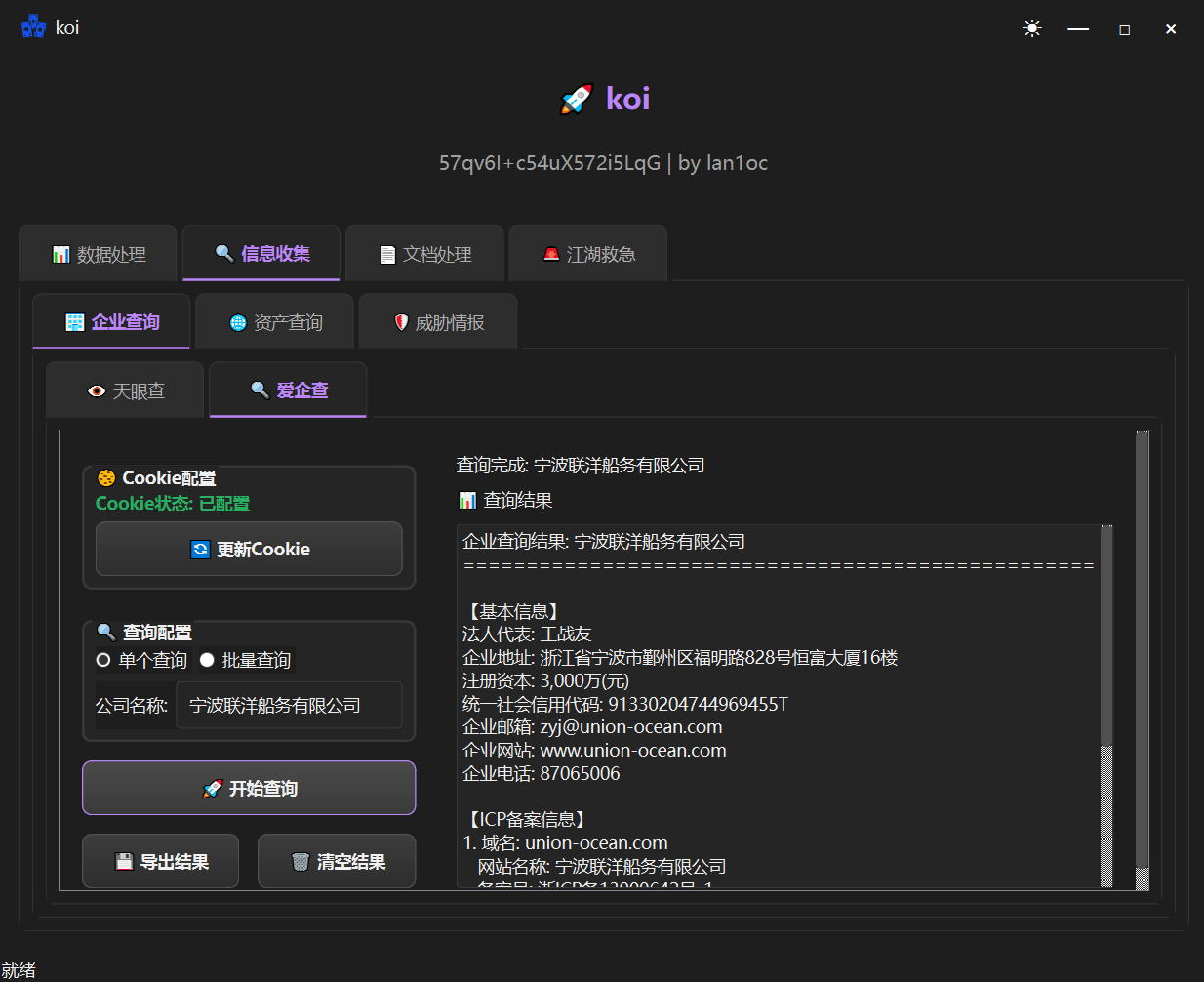1204x982 pixels.
Task: Clear results with 清空结果 button
Action: click(x=337, y=861)
